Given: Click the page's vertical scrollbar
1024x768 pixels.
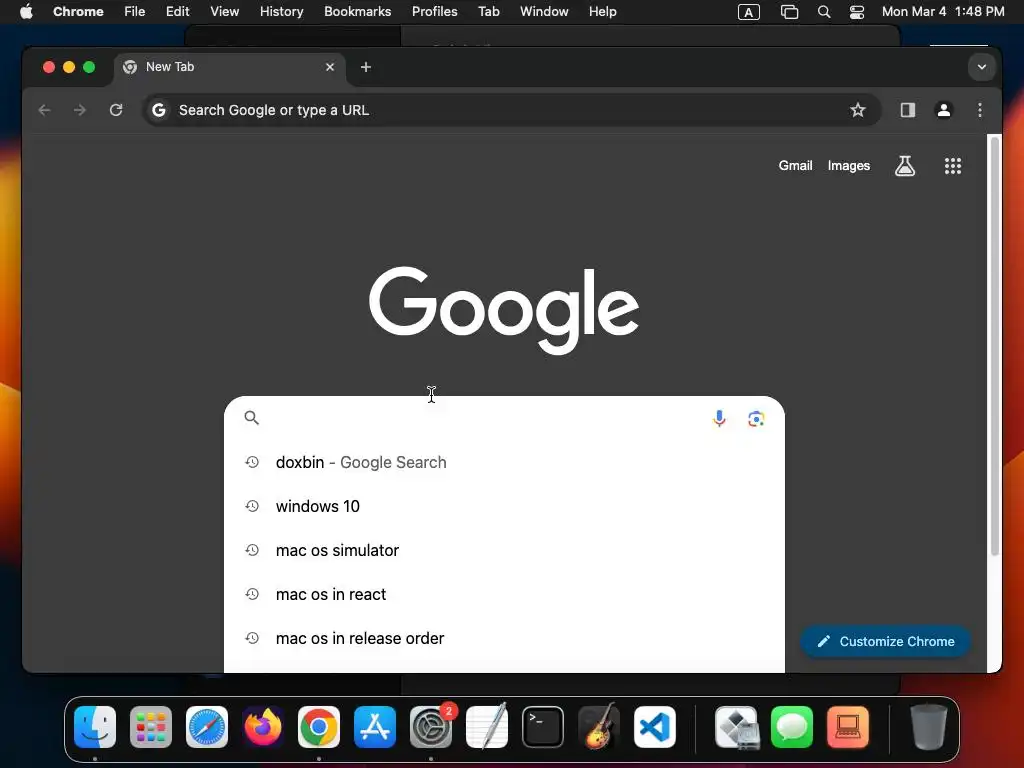Looking at the screenshot, I should (994, 346).
